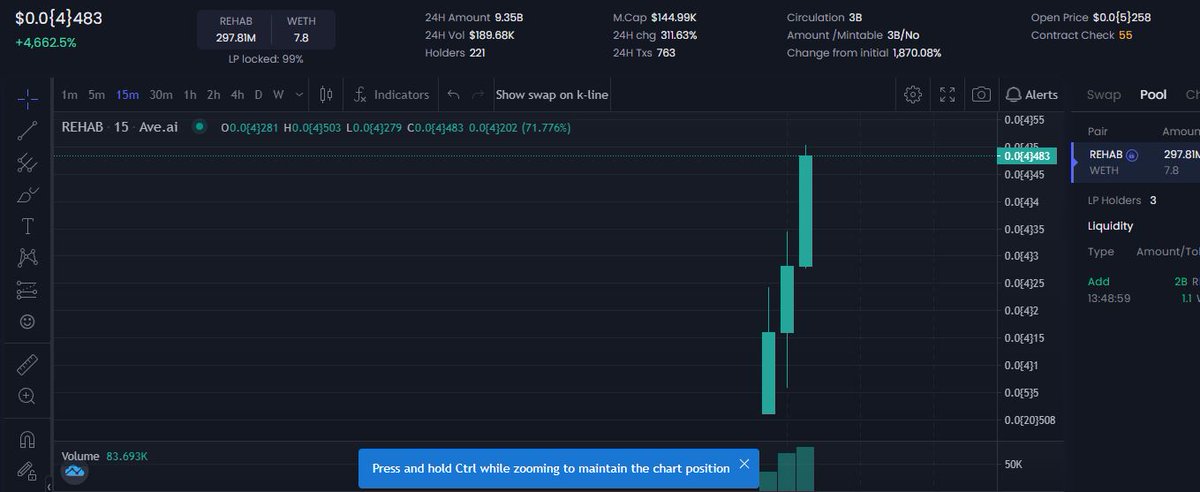Toggle magnet mode for drawings
Screen dimensions: 1200x492
[x=27, y=438]
